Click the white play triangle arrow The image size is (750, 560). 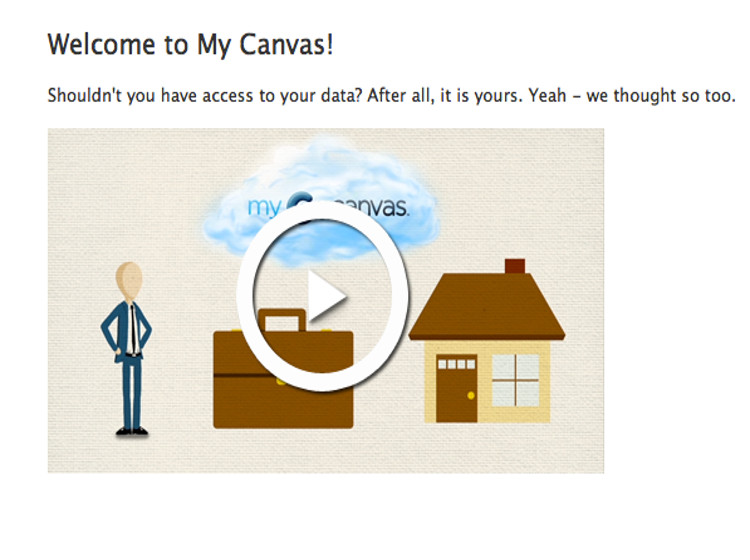(x=326, y=296)
